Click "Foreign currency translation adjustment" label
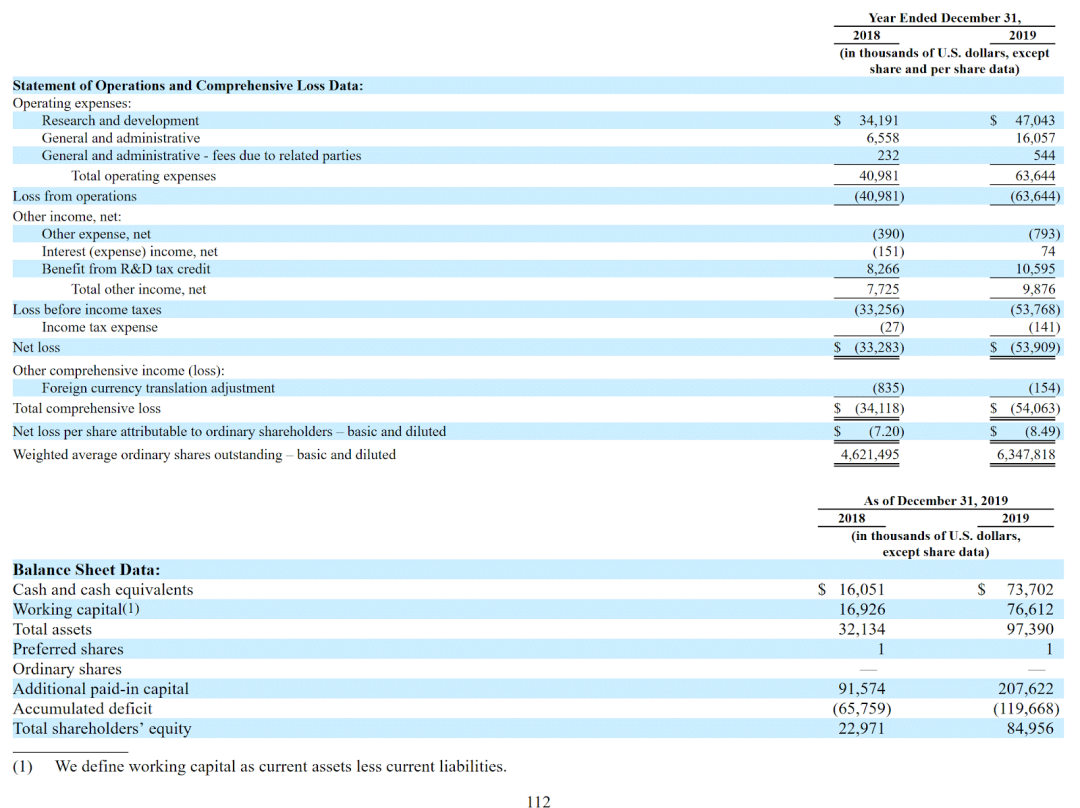 click(158, 389)
